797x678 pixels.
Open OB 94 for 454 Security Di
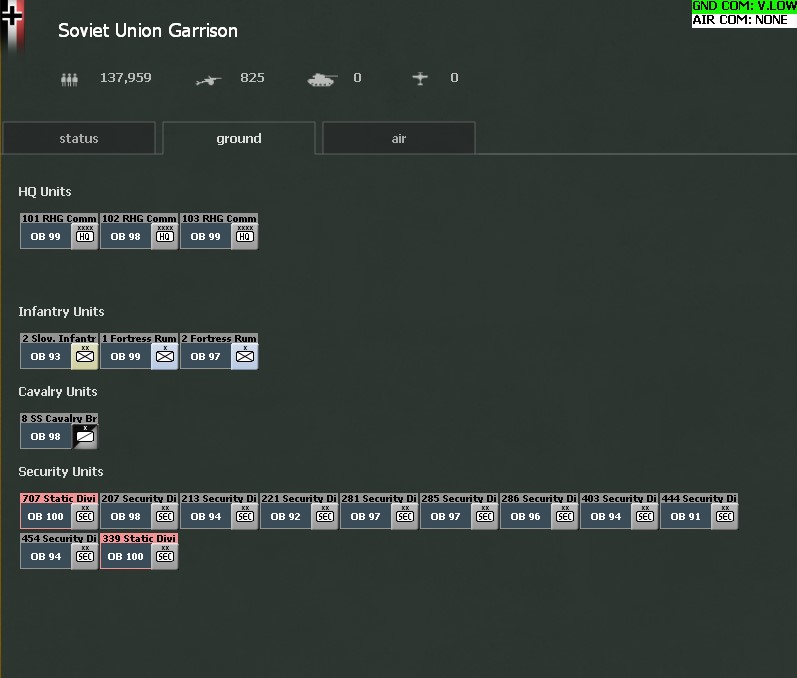coord(46,557)
